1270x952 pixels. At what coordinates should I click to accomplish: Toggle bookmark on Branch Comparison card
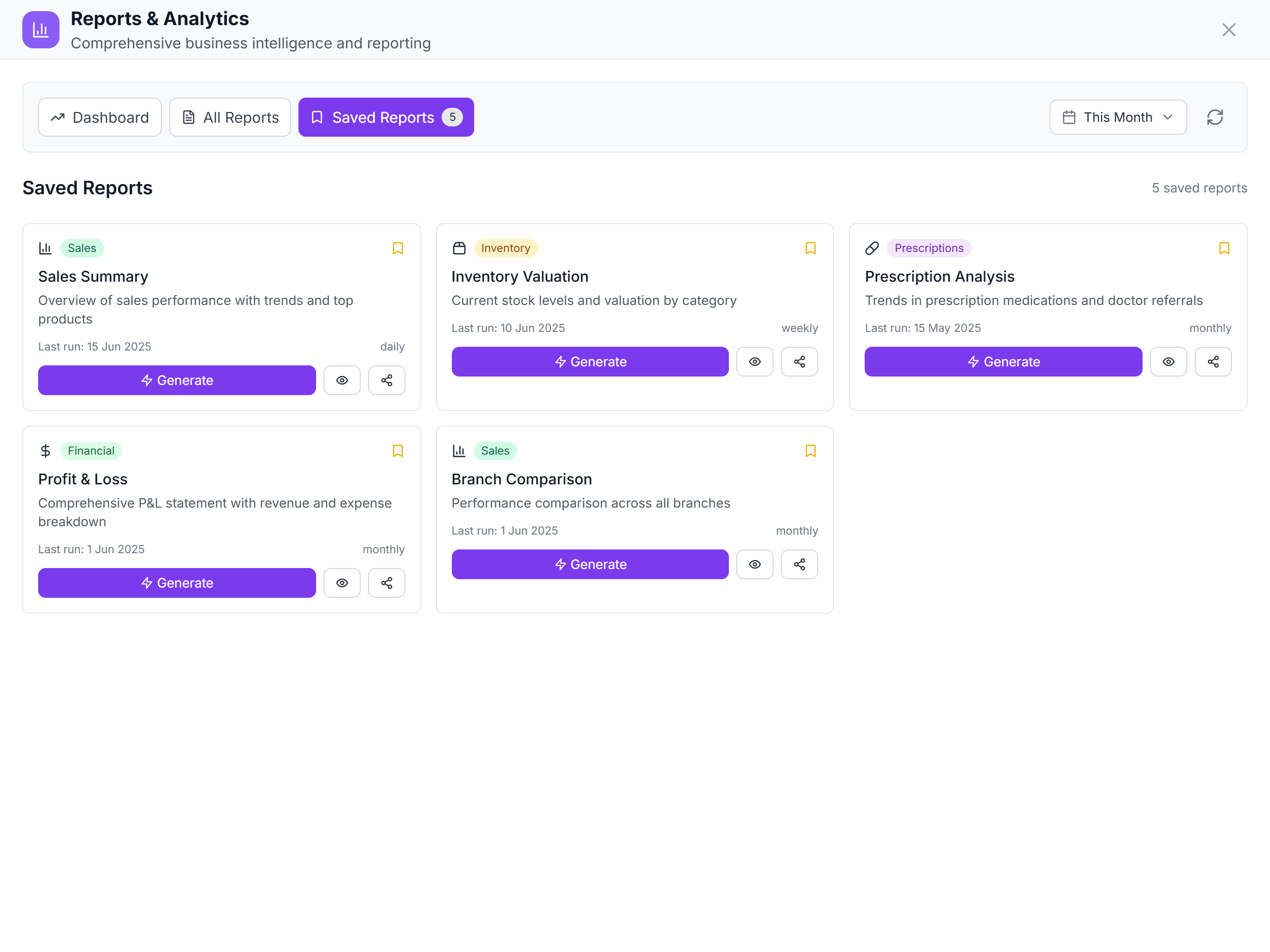810,451
